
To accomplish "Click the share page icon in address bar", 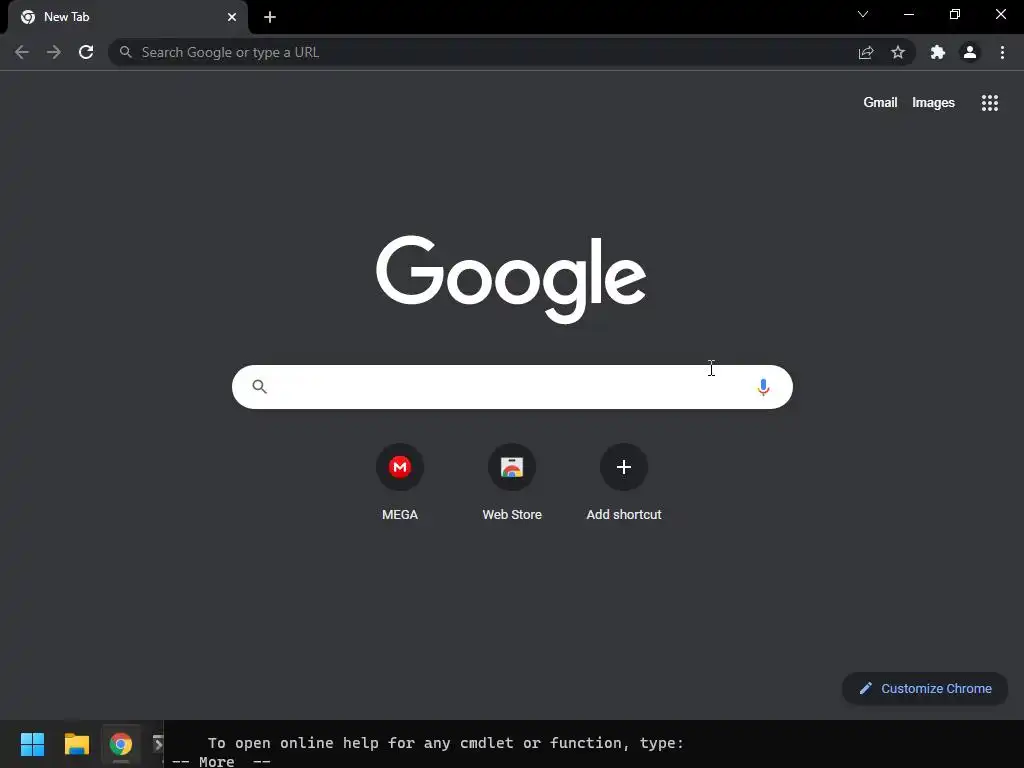I will 866,52.
